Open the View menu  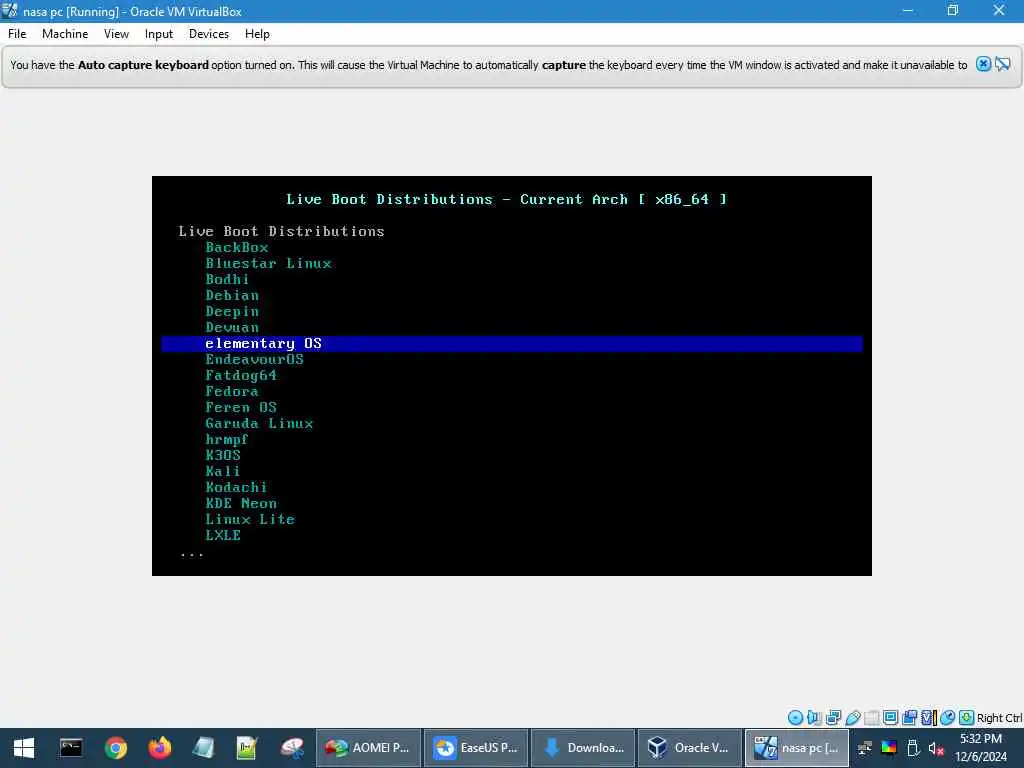116,34
